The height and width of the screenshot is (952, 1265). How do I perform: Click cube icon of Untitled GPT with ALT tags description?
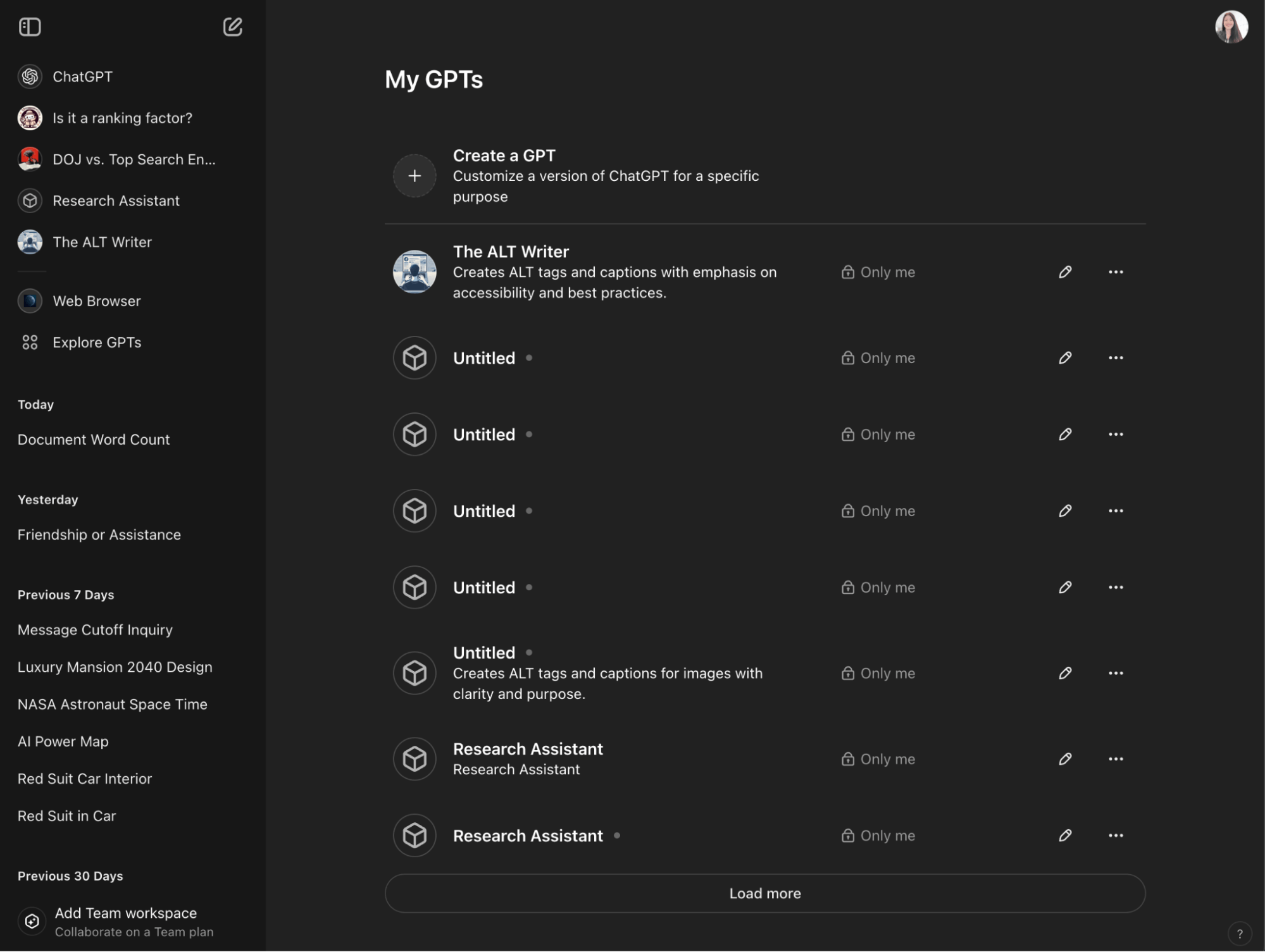point(414,673)
